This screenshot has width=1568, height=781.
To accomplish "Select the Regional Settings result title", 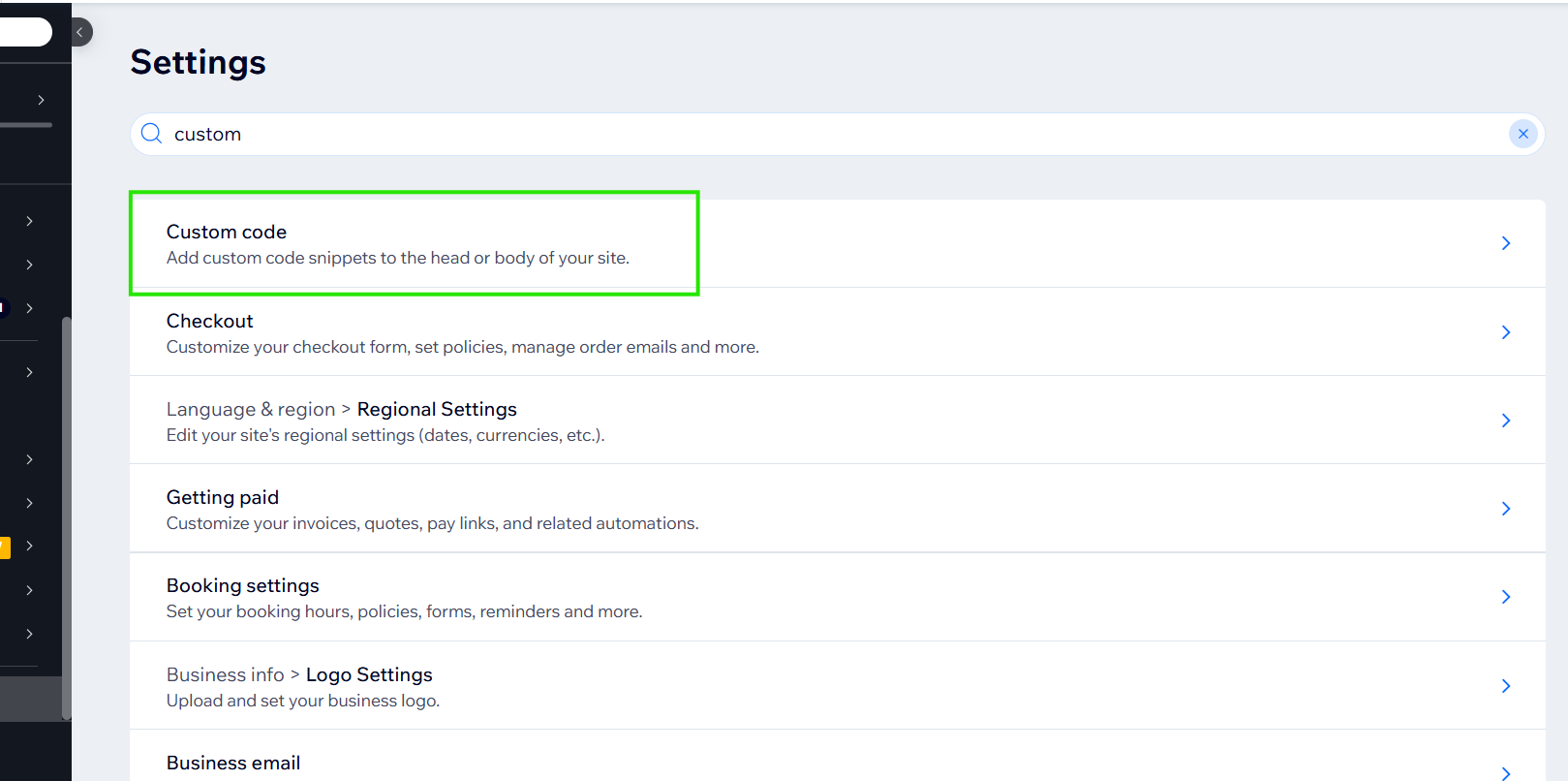I will pyautogui.click(x=437, y=410).
